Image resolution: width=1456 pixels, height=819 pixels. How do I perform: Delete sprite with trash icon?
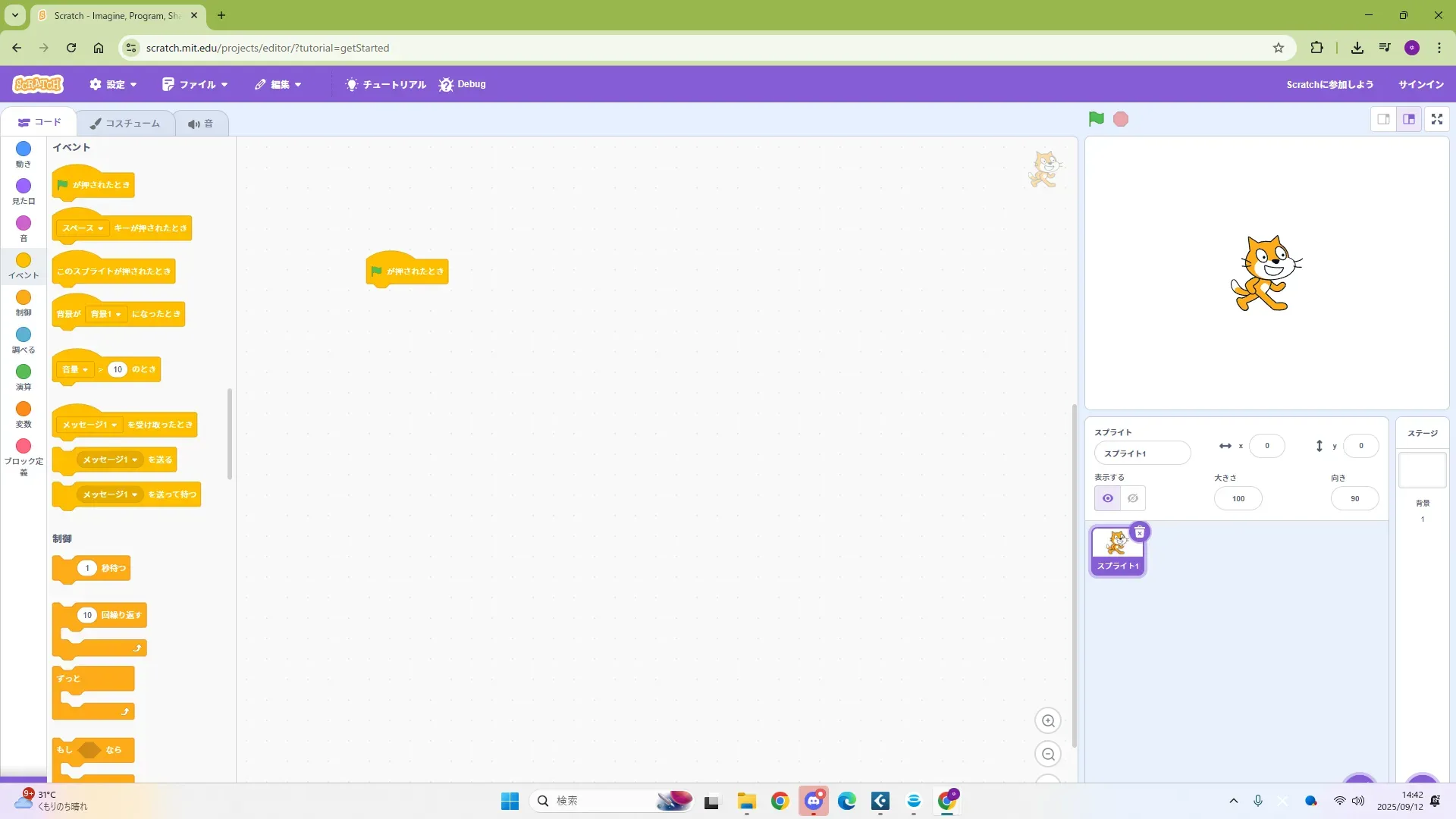[x=1139, y=532]
